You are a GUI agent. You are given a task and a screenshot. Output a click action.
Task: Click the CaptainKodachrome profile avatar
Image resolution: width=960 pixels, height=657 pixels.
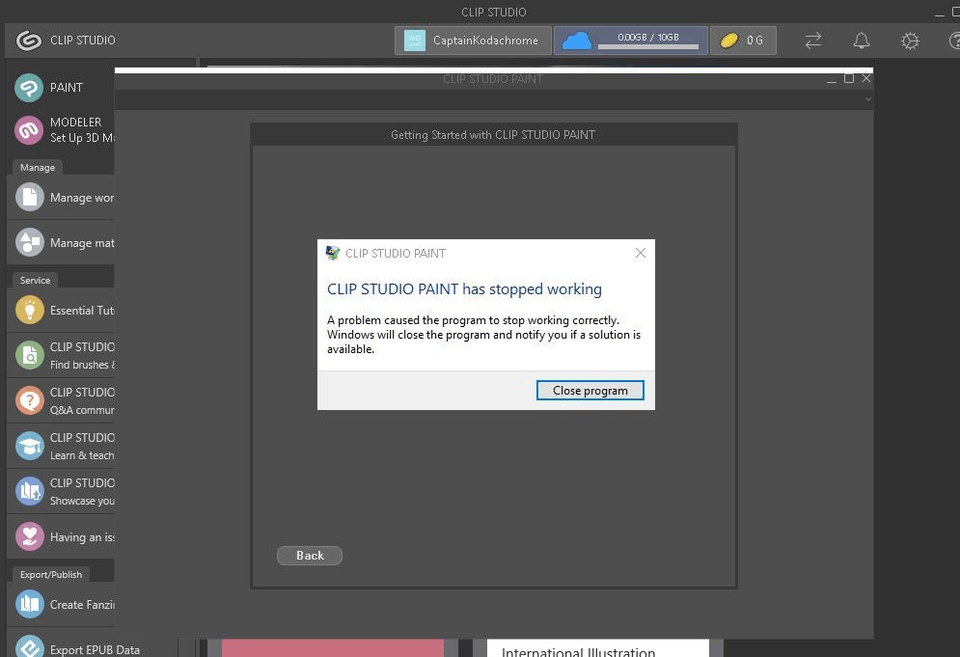(414, 40)
